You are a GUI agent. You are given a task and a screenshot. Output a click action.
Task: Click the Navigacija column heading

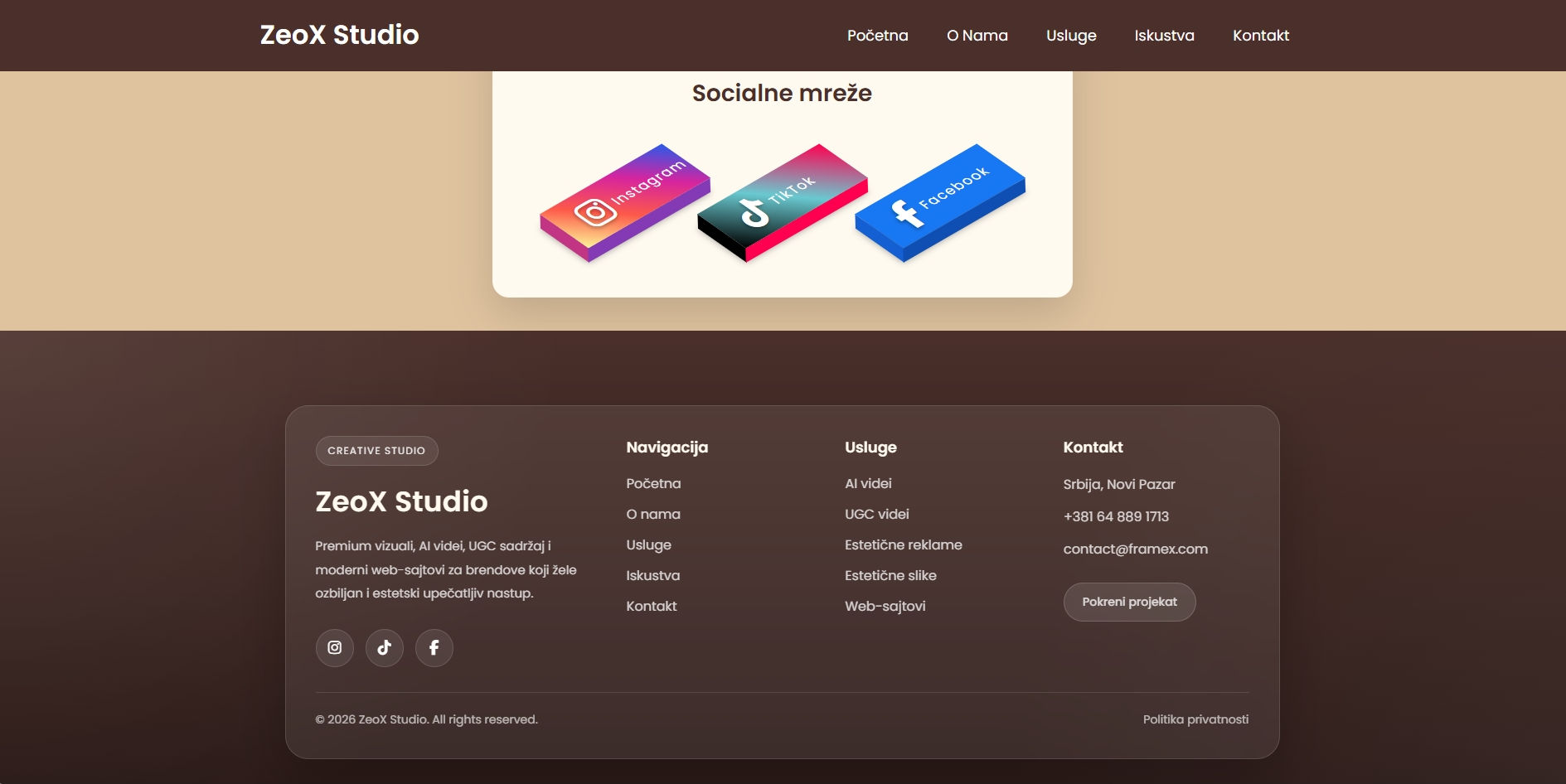[667, 448]
